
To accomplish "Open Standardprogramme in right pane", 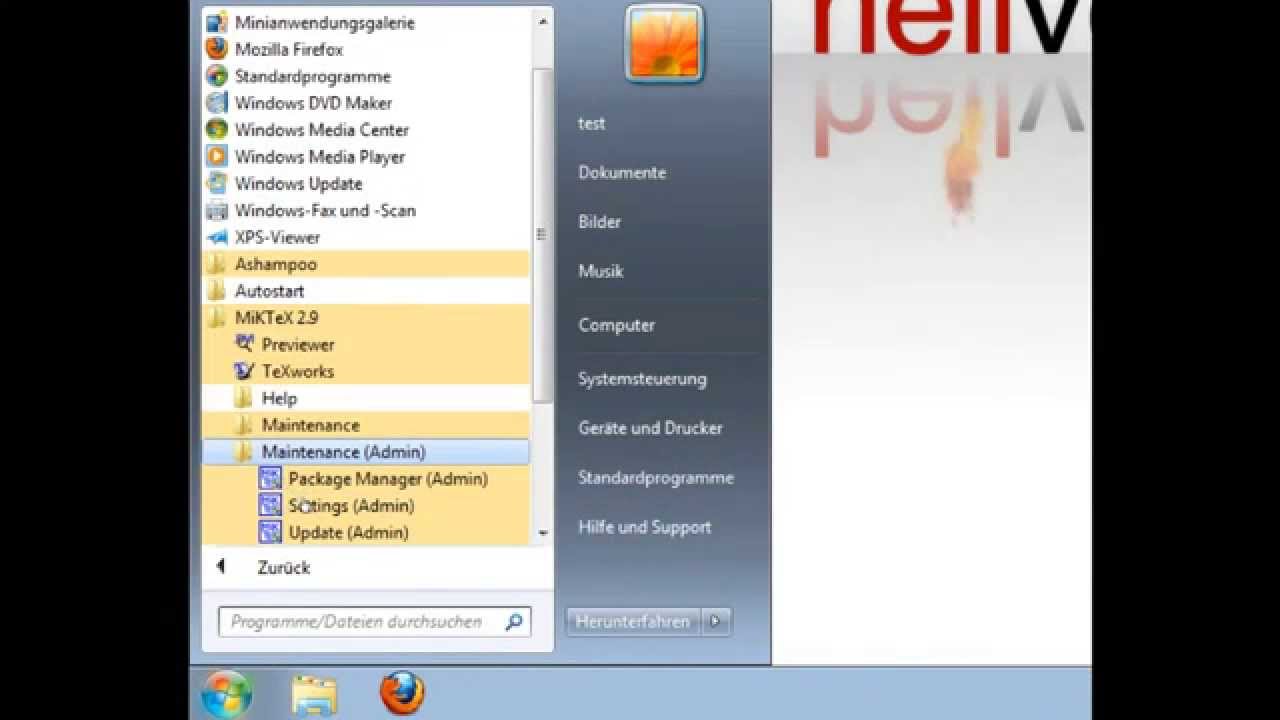I will point(656,478).
